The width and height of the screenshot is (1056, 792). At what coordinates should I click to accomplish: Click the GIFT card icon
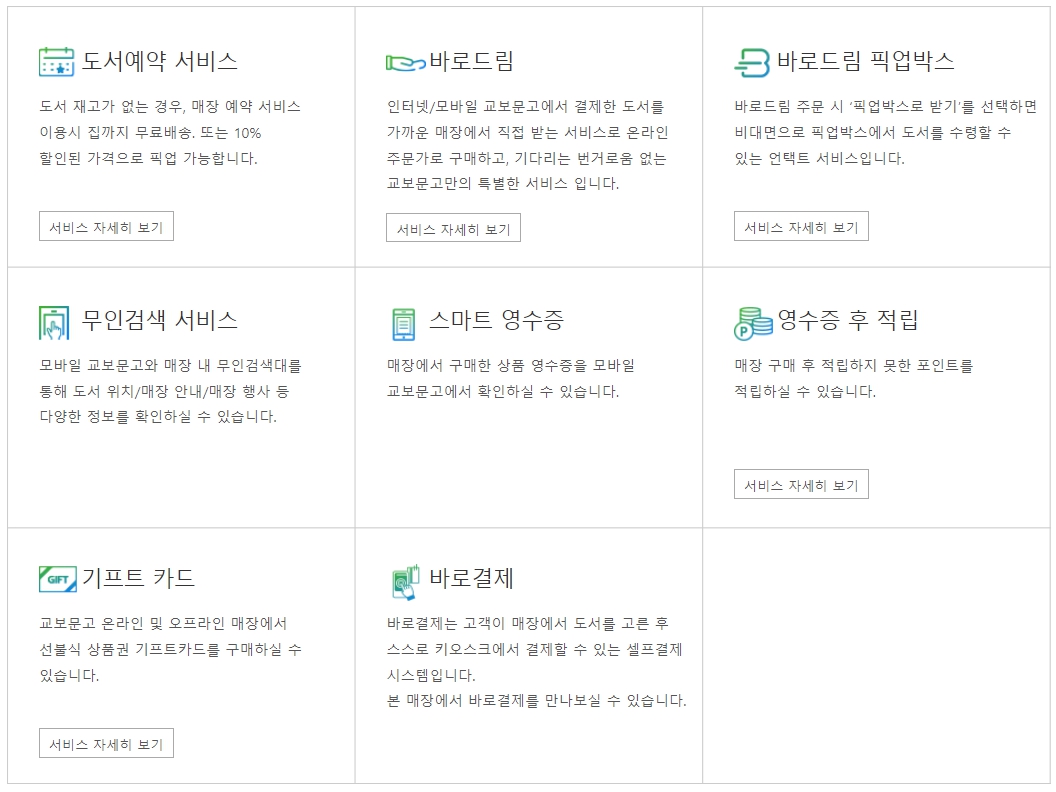pyautogui.click(x=58, y=577)
